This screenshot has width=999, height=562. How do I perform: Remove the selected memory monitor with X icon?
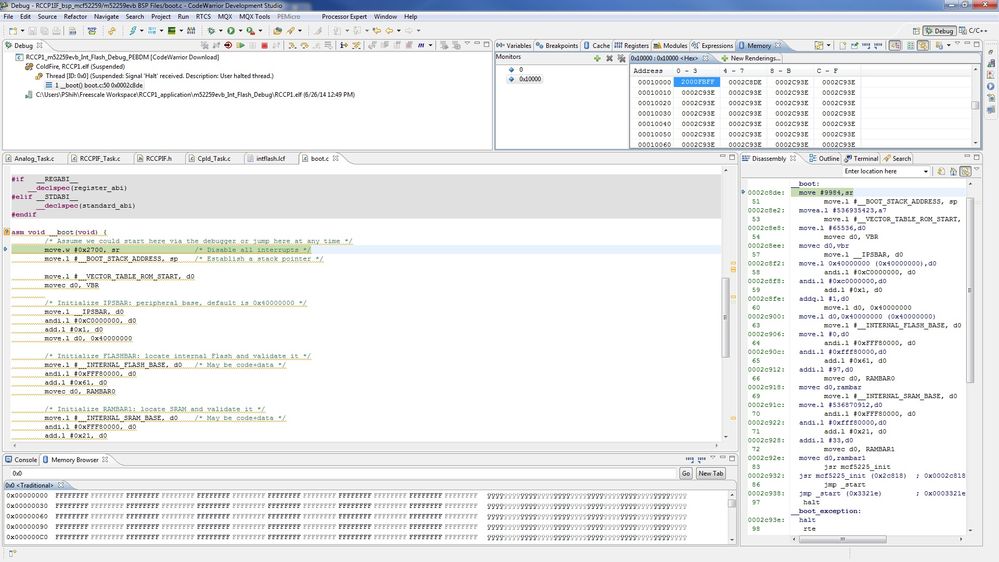click(609, 58)
